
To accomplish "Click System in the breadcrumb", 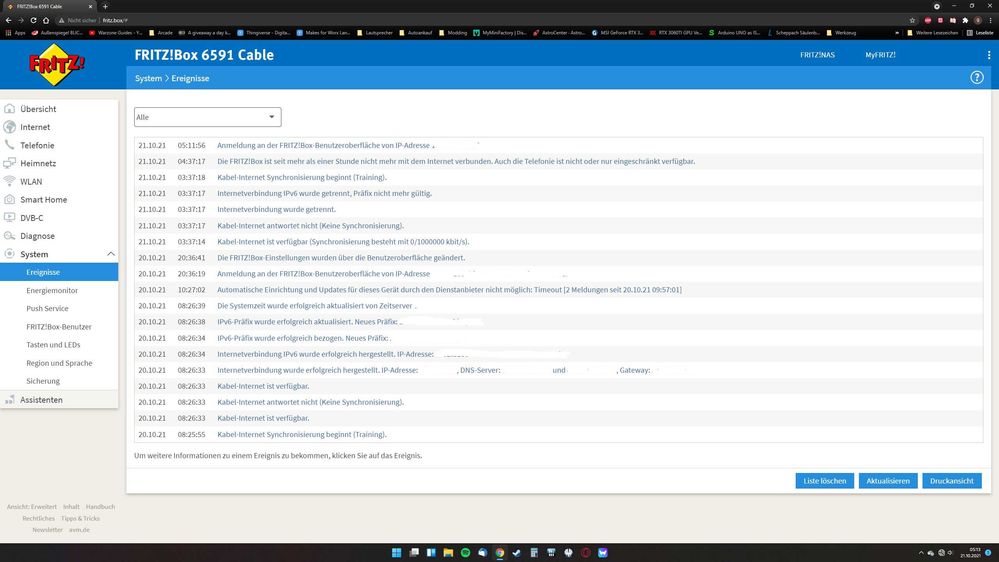I will [x=148, y=78].
